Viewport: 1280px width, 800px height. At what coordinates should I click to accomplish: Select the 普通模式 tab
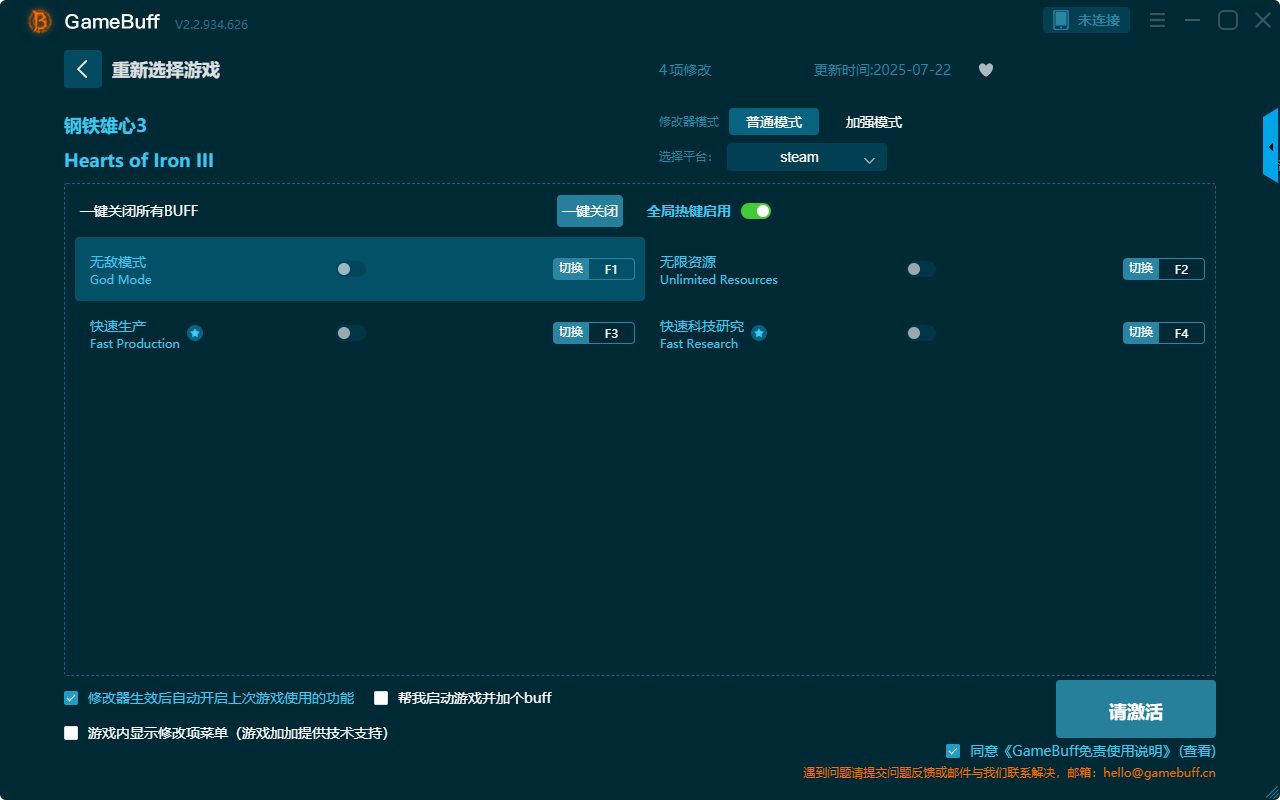774,122
